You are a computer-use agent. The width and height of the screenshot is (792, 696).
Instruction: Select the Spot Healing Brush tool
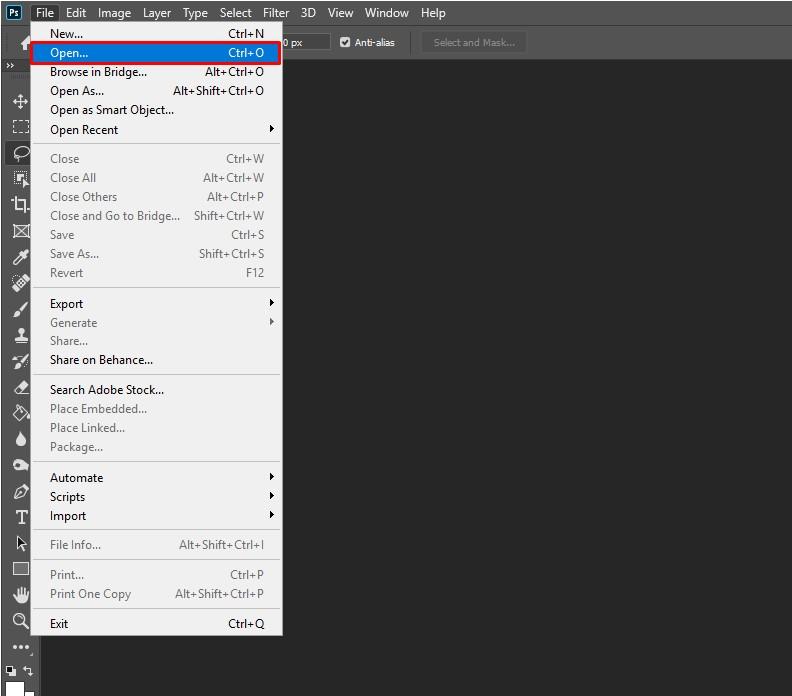coord(20,283)
